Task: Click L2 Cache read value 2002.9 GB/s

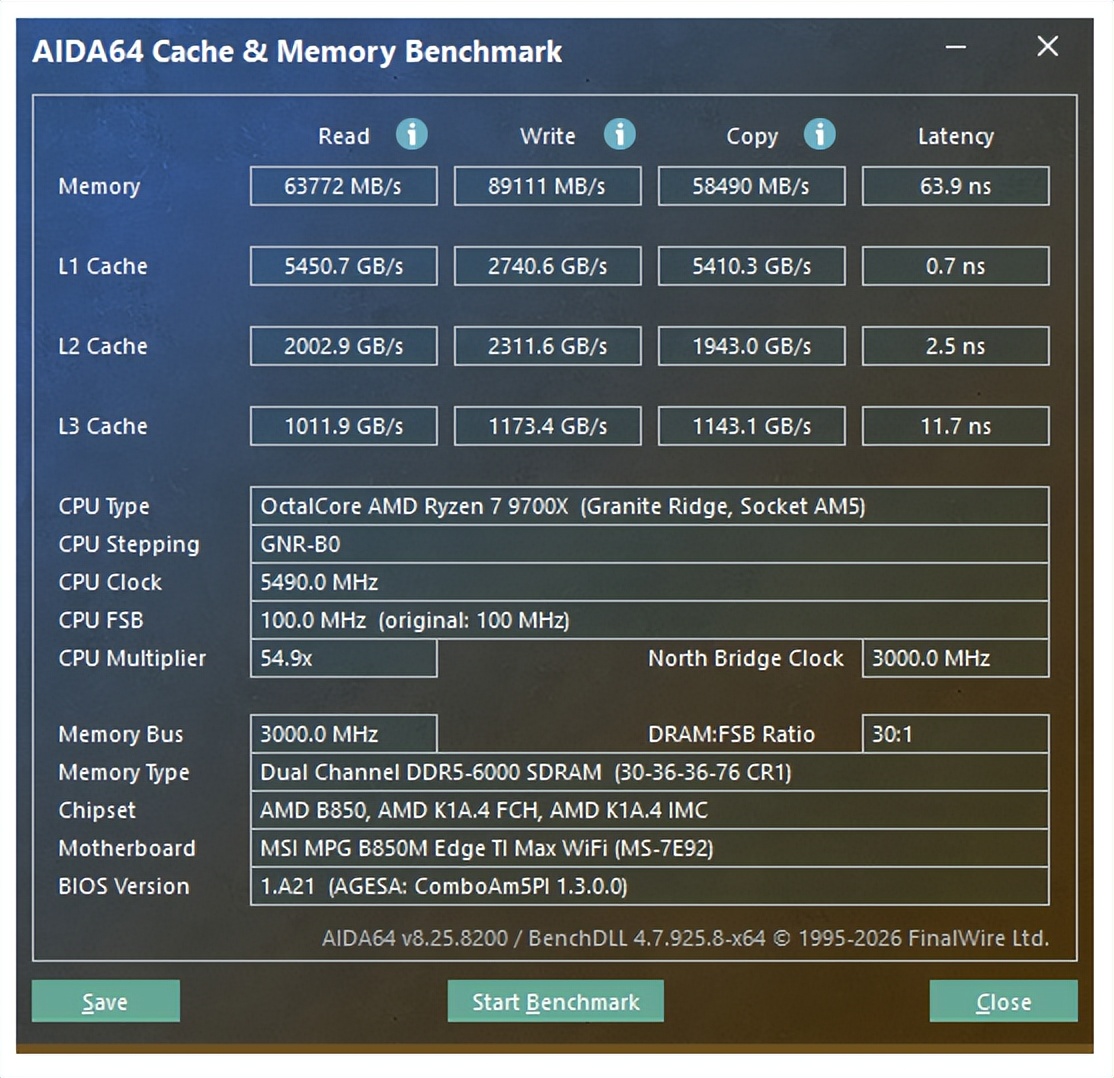Action: pos(344,346)
